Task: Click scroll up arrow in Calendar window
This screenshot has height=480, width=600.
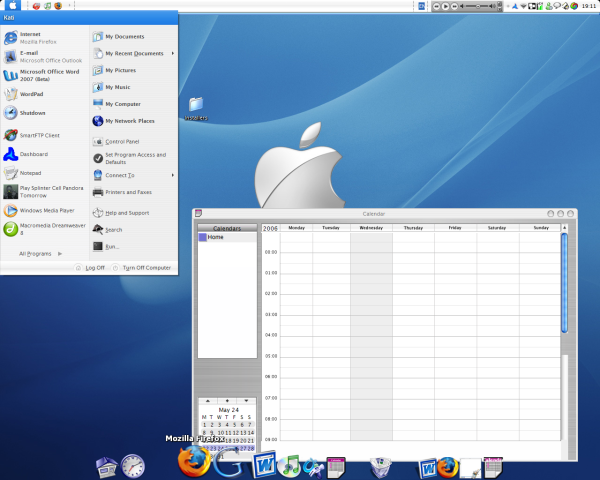Action: (564, 228)
